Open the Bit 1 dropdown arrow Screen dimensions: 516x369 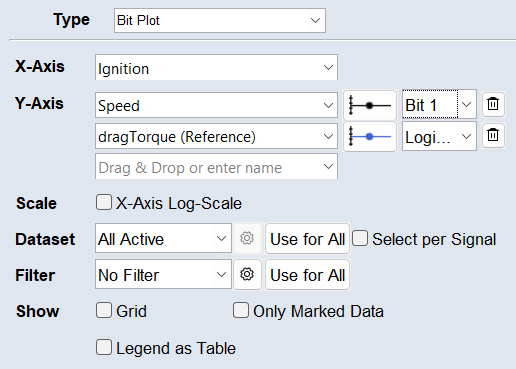[467, 104]
